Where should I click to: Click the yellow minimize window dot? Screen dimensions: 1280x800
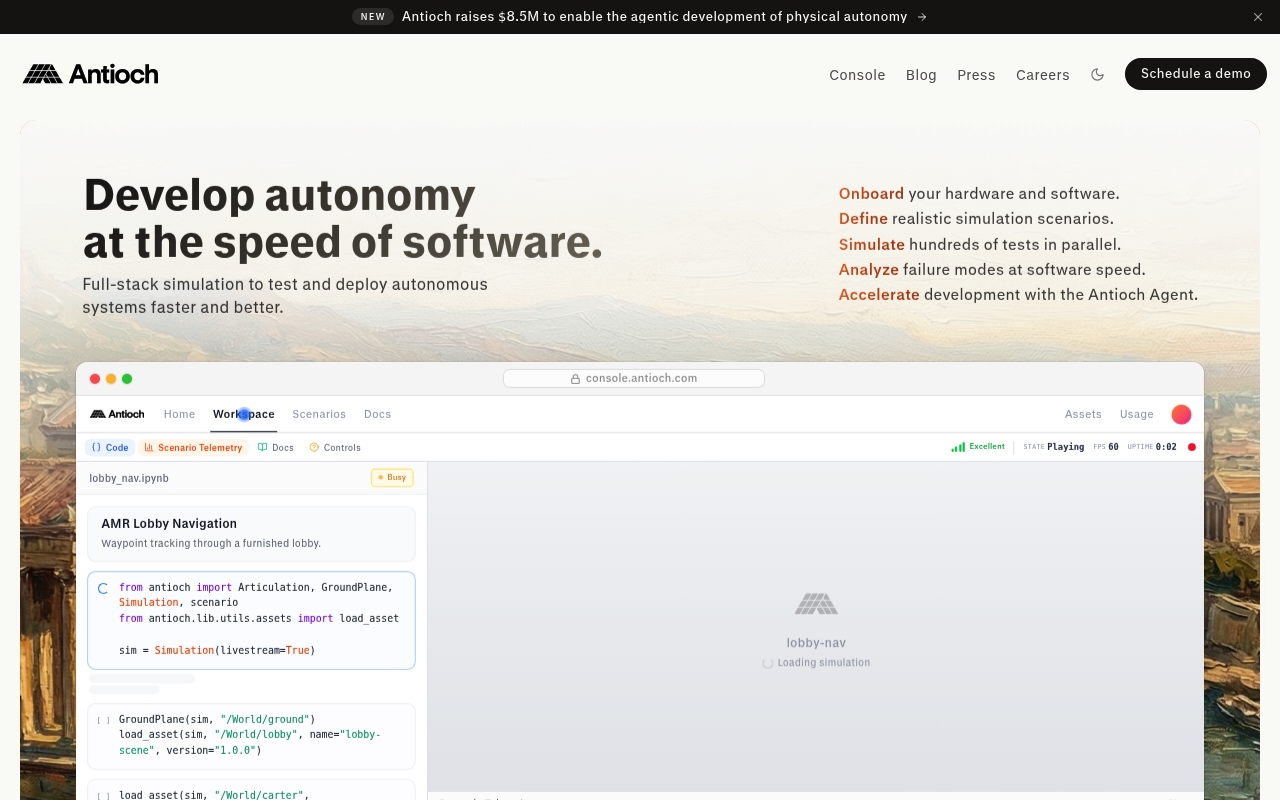(x=111, y=379)
